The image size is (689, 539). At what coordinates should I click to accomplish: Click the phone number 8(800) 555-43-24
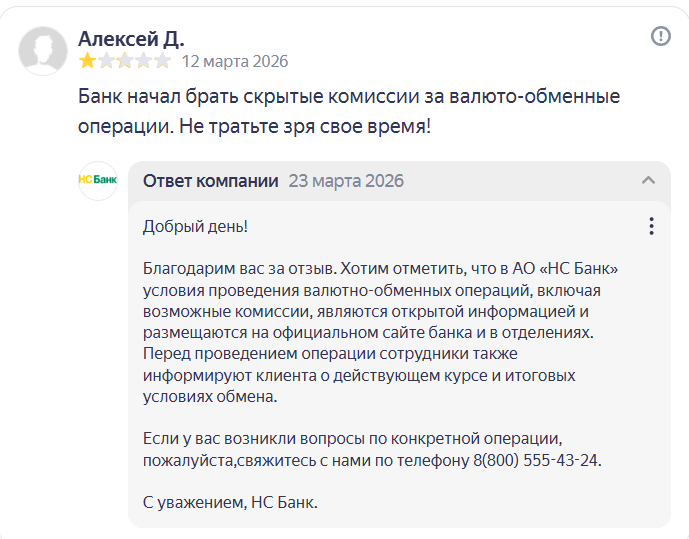tap(535, 460)
